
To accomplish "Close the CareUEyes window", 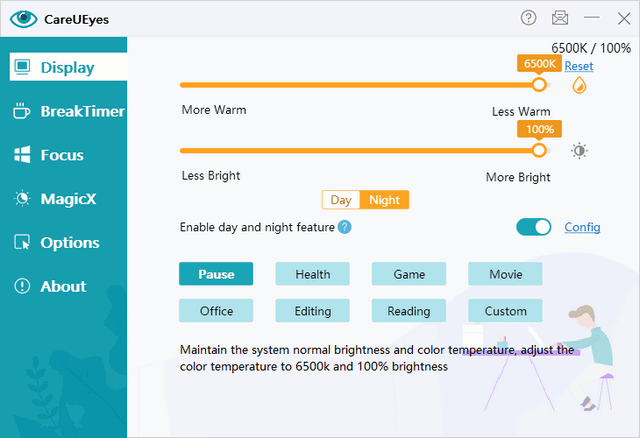I will (624, 18).
